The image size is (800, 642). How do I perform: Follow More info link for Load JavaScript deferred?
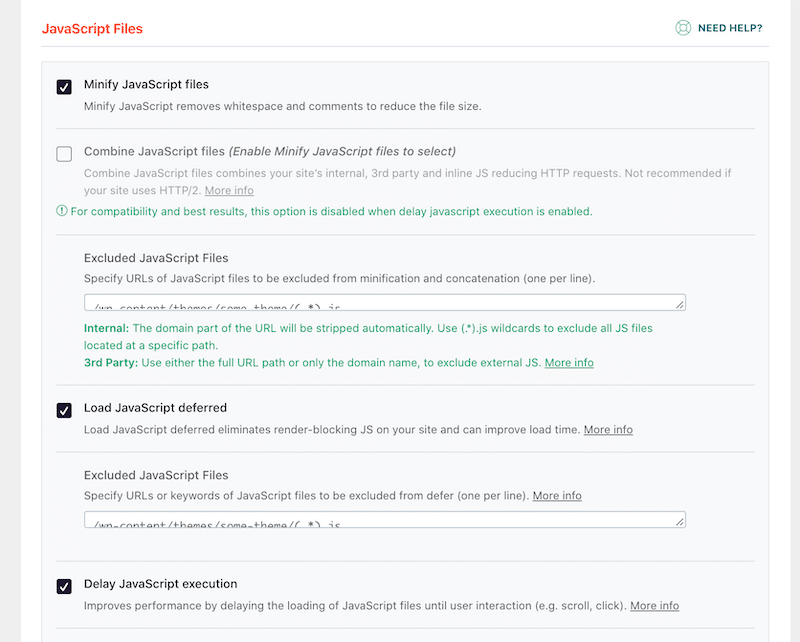coord(608,429)
